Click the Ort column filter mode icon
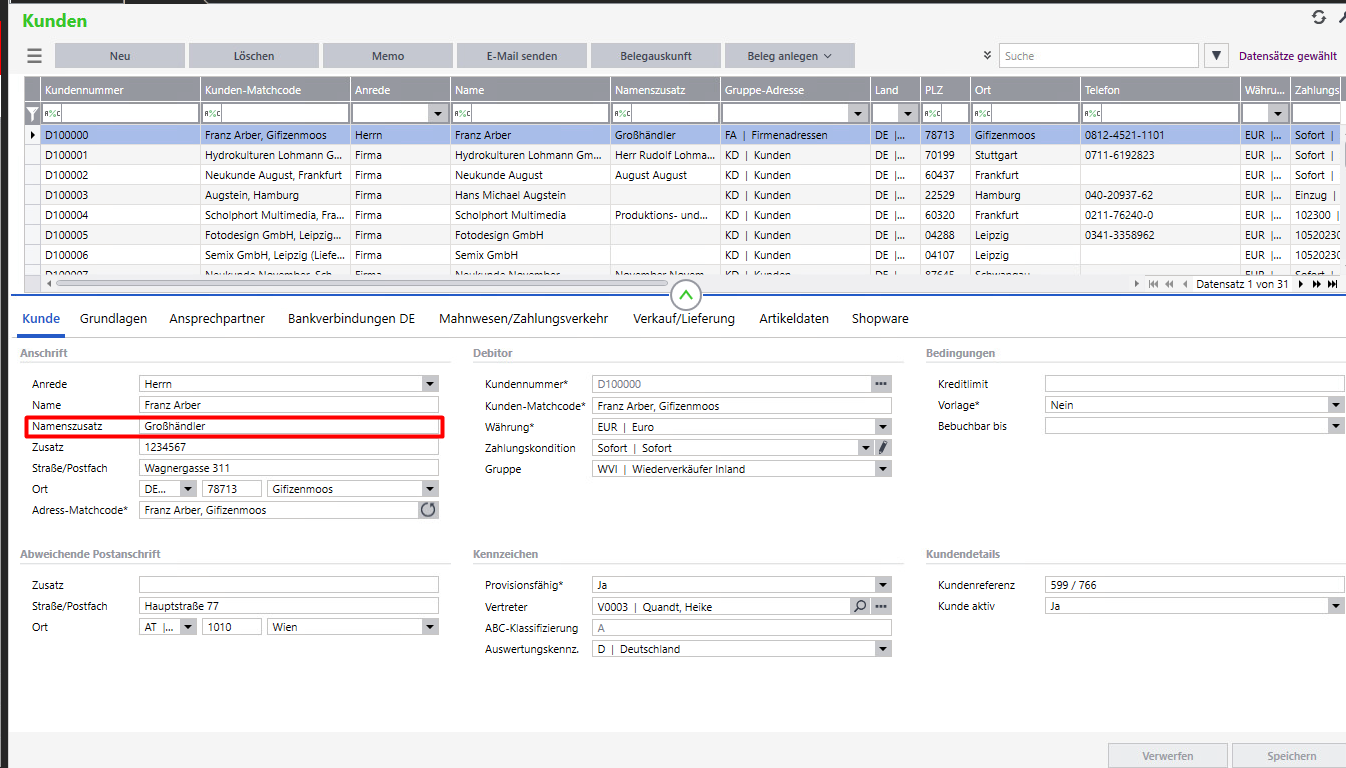Viewport: 1346px width, 768px height. tap(982, 114)
